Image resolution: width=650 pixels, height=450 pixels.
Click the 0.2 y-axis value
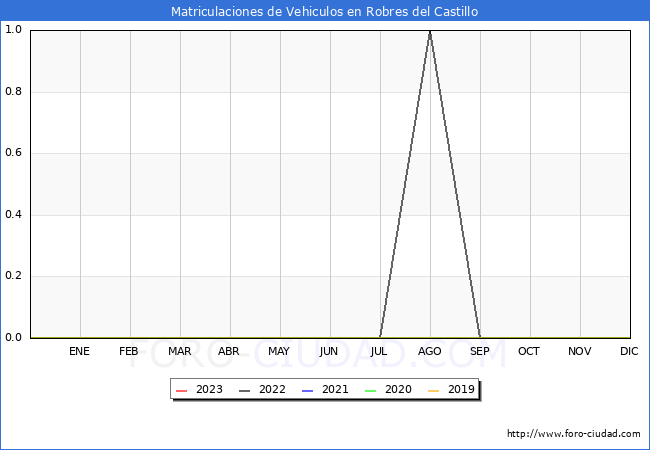pos(13,276)
